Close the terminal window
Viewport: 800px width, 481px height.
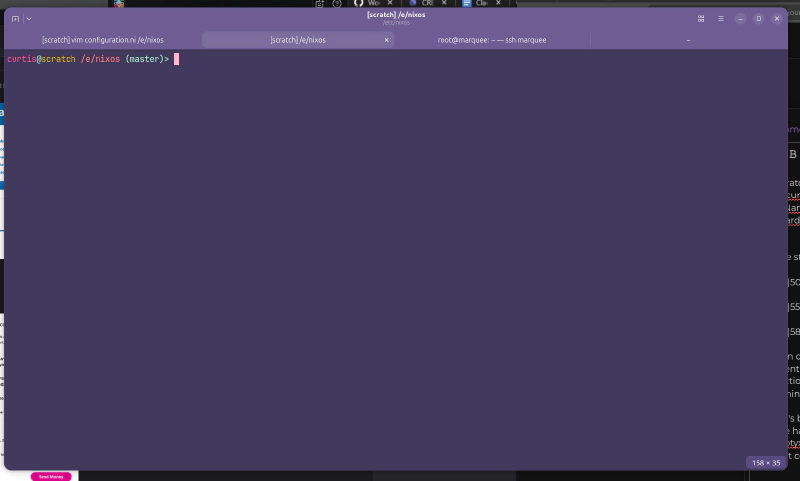(777, 19)
